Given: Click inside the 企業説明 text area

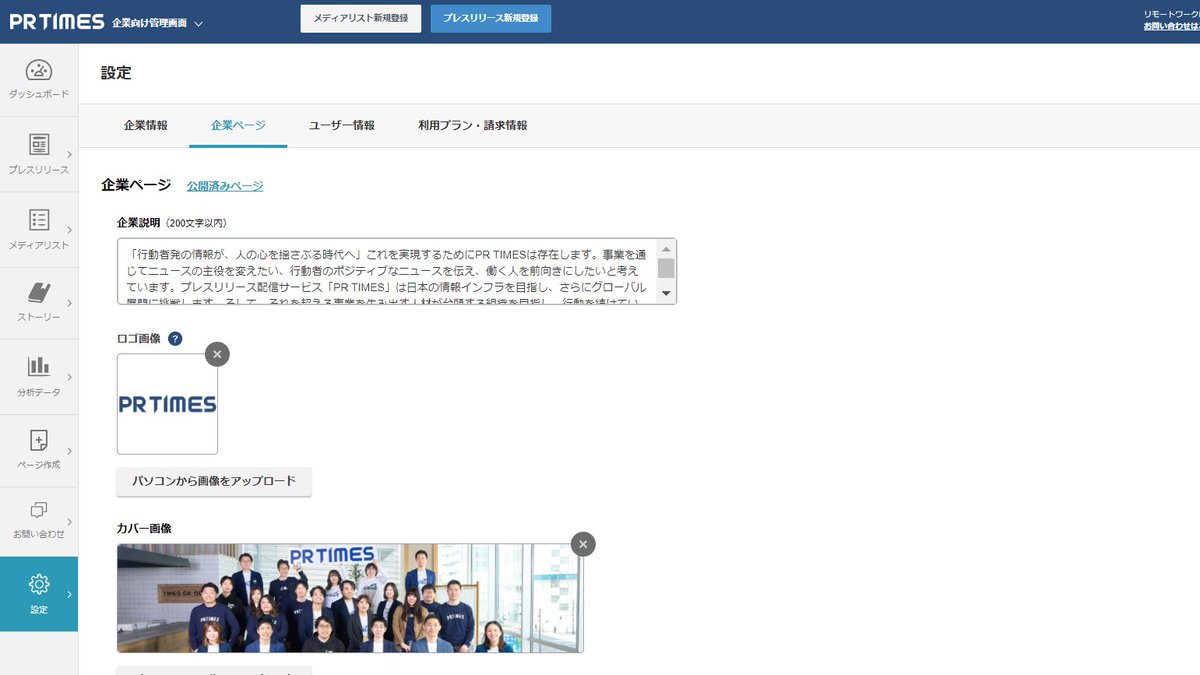Looking at the screenshot, I should pyautogui.click(x=397, y=271).
